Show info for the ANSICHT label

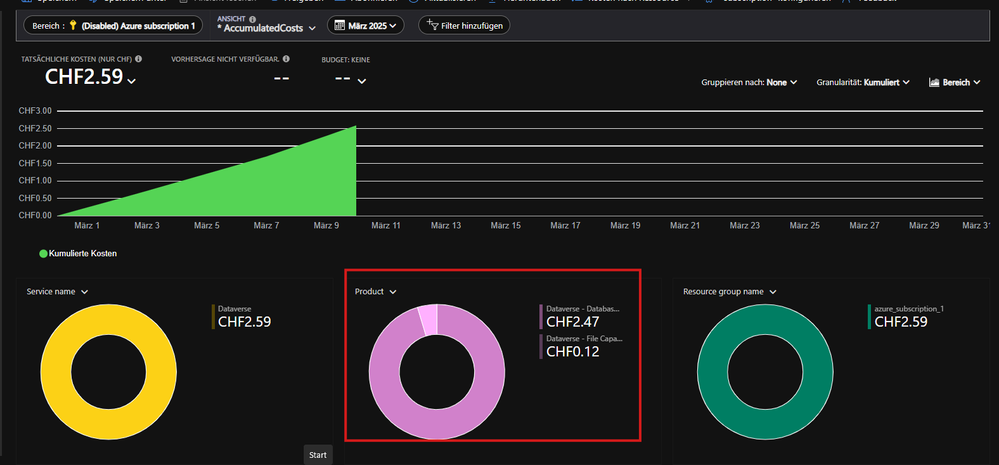[252, 19]
